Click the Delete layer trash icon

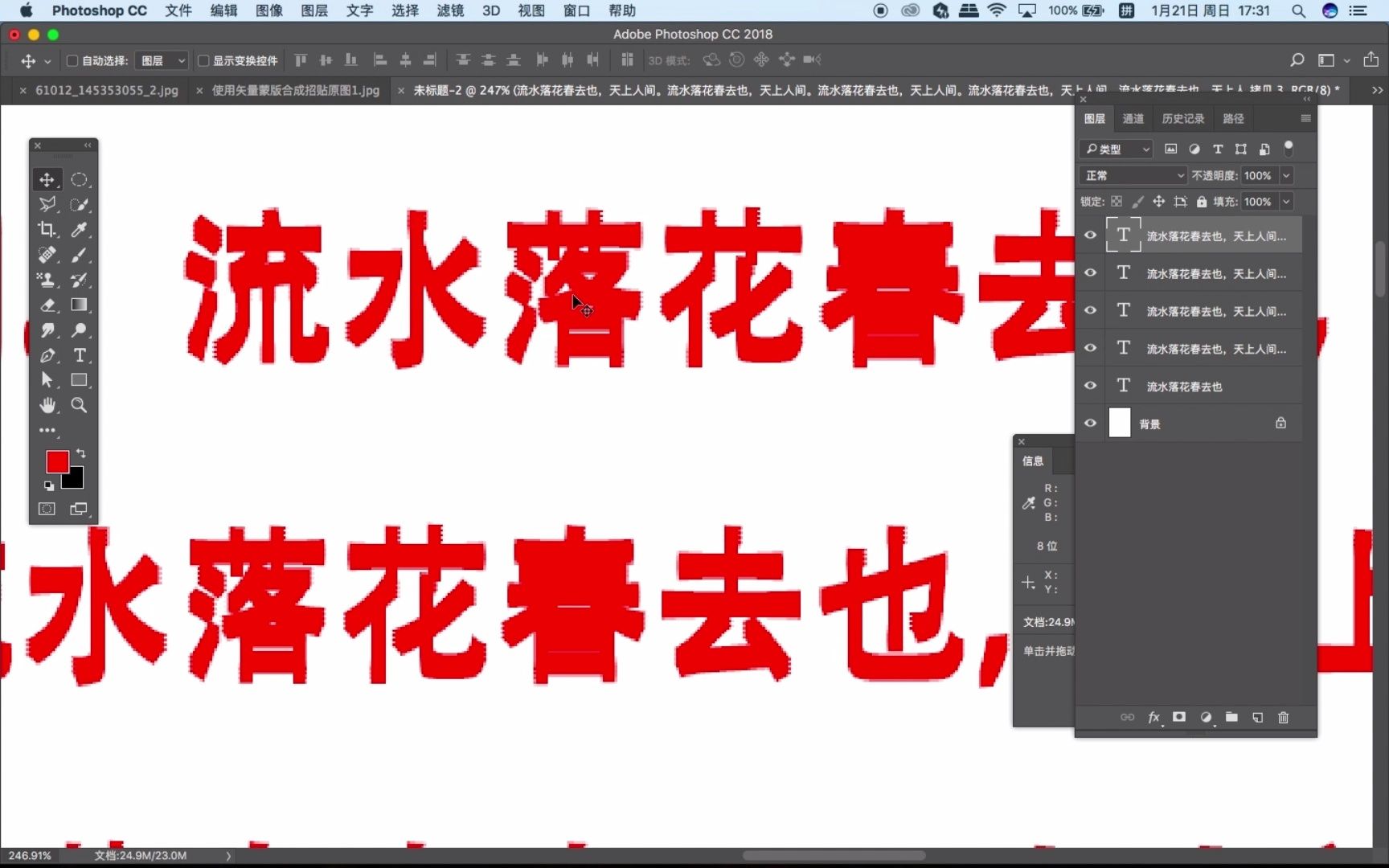(1283, 717)
